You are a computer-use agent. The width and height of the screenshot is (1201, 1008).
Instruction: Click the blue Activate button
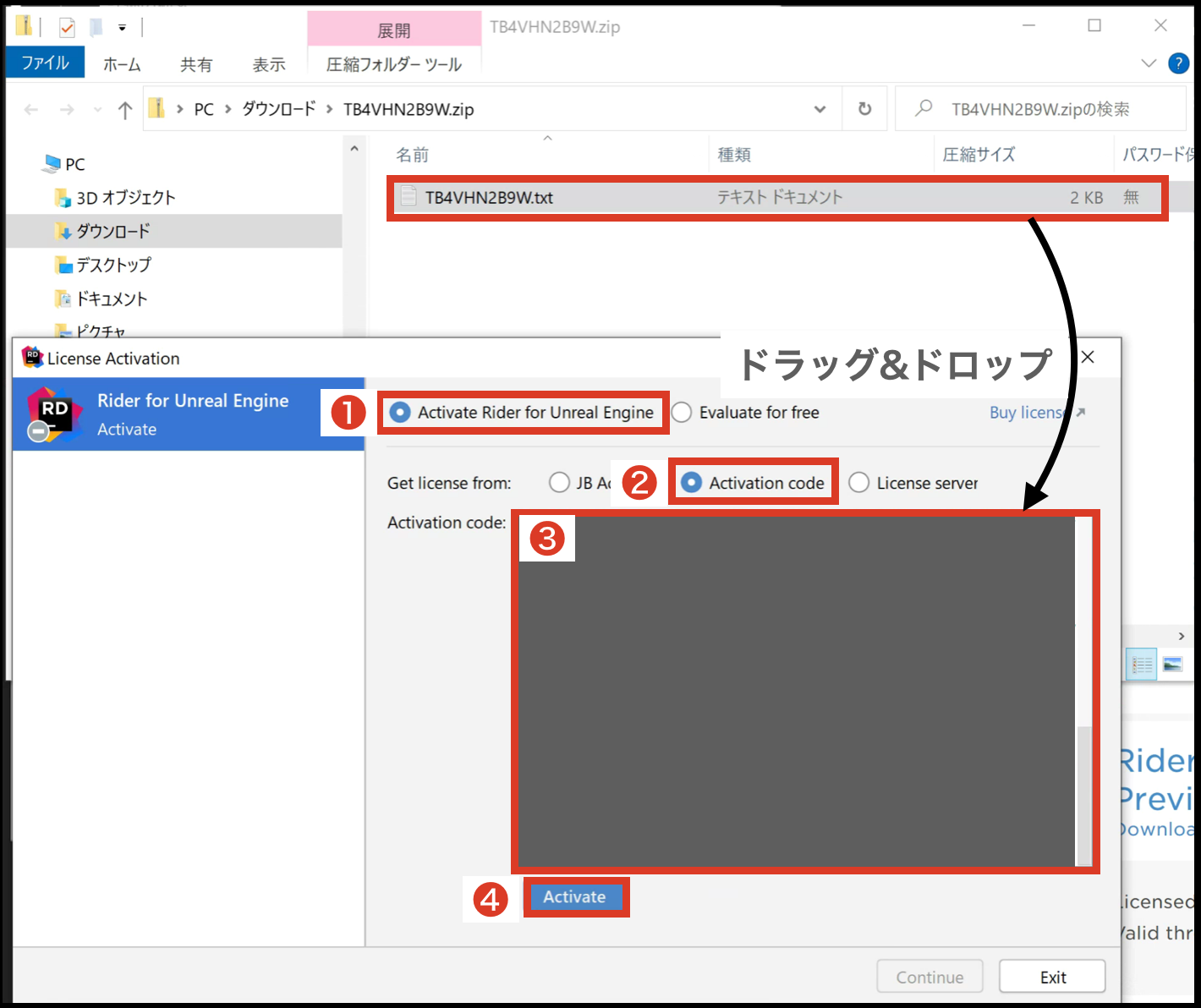click(x=575, y=897)
